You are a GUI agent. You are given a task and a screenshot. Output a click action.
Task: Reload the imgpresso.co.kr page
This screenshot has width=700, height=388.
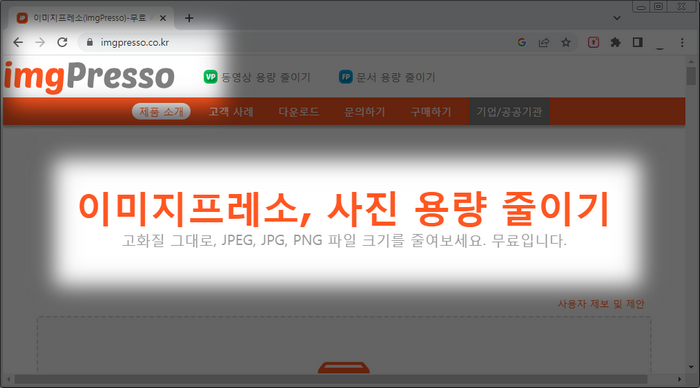62,42
